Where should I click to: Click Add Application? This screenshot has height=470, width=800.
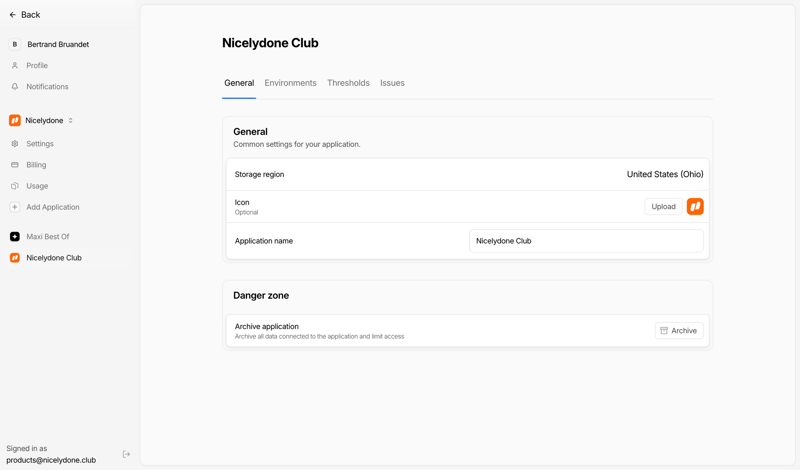tap(53, 207)
